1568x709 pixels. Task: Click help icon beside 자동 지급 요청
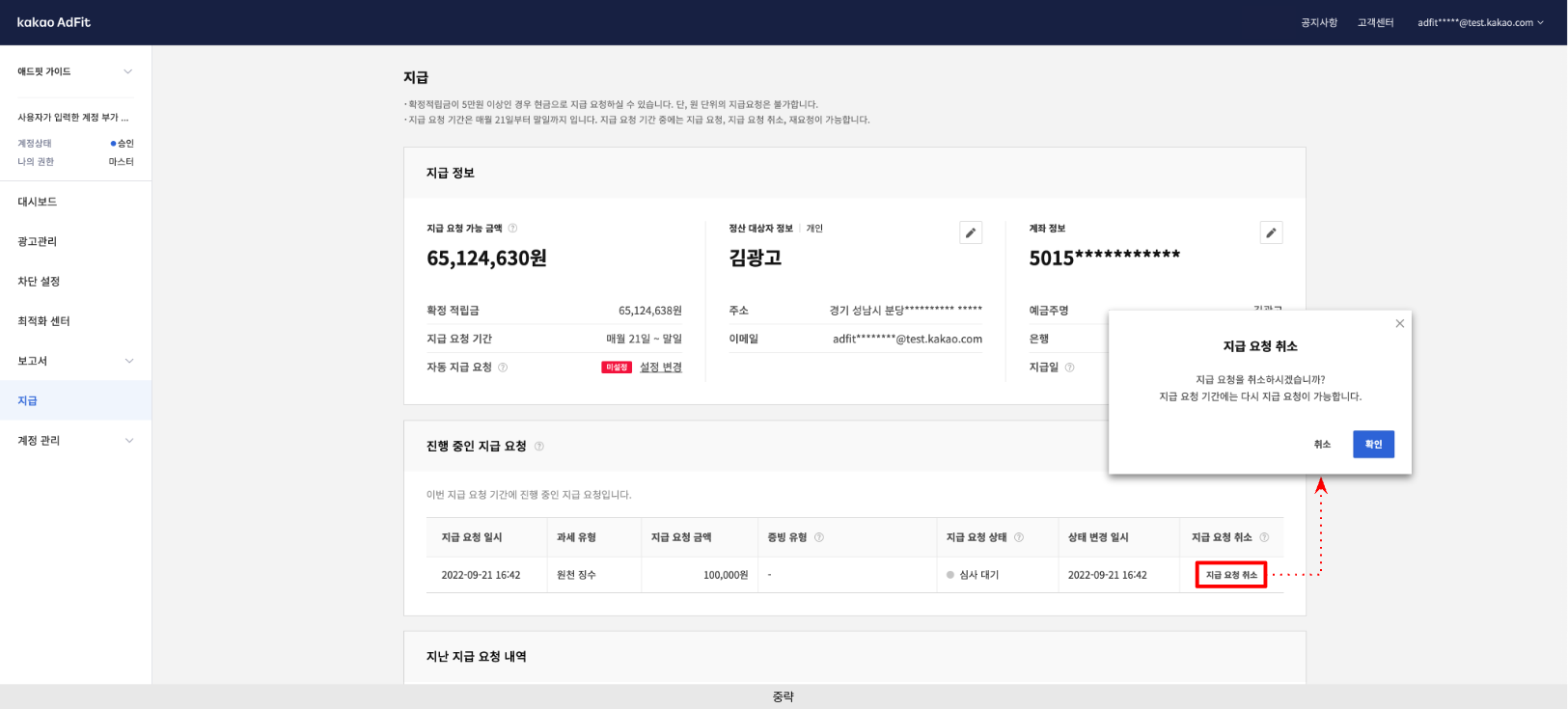[503, 368]
